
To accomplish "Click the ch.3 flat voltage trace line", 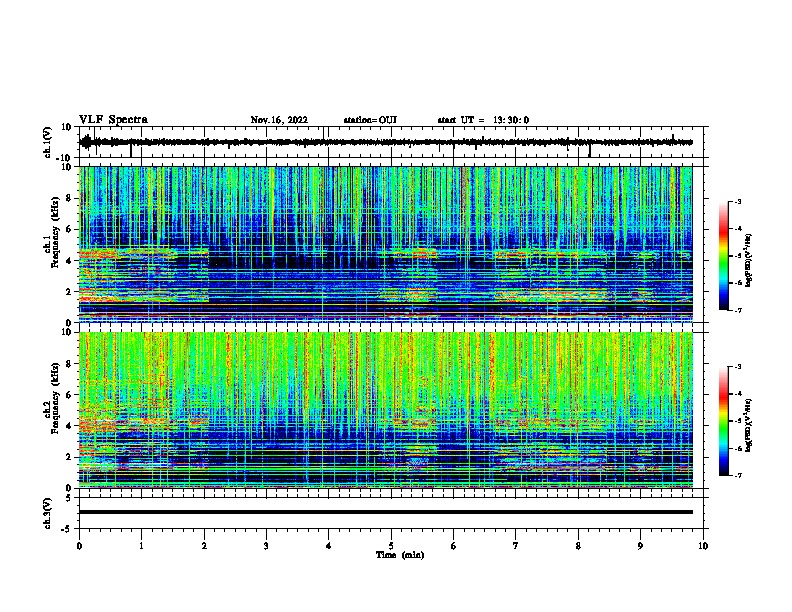I will 386,512.
